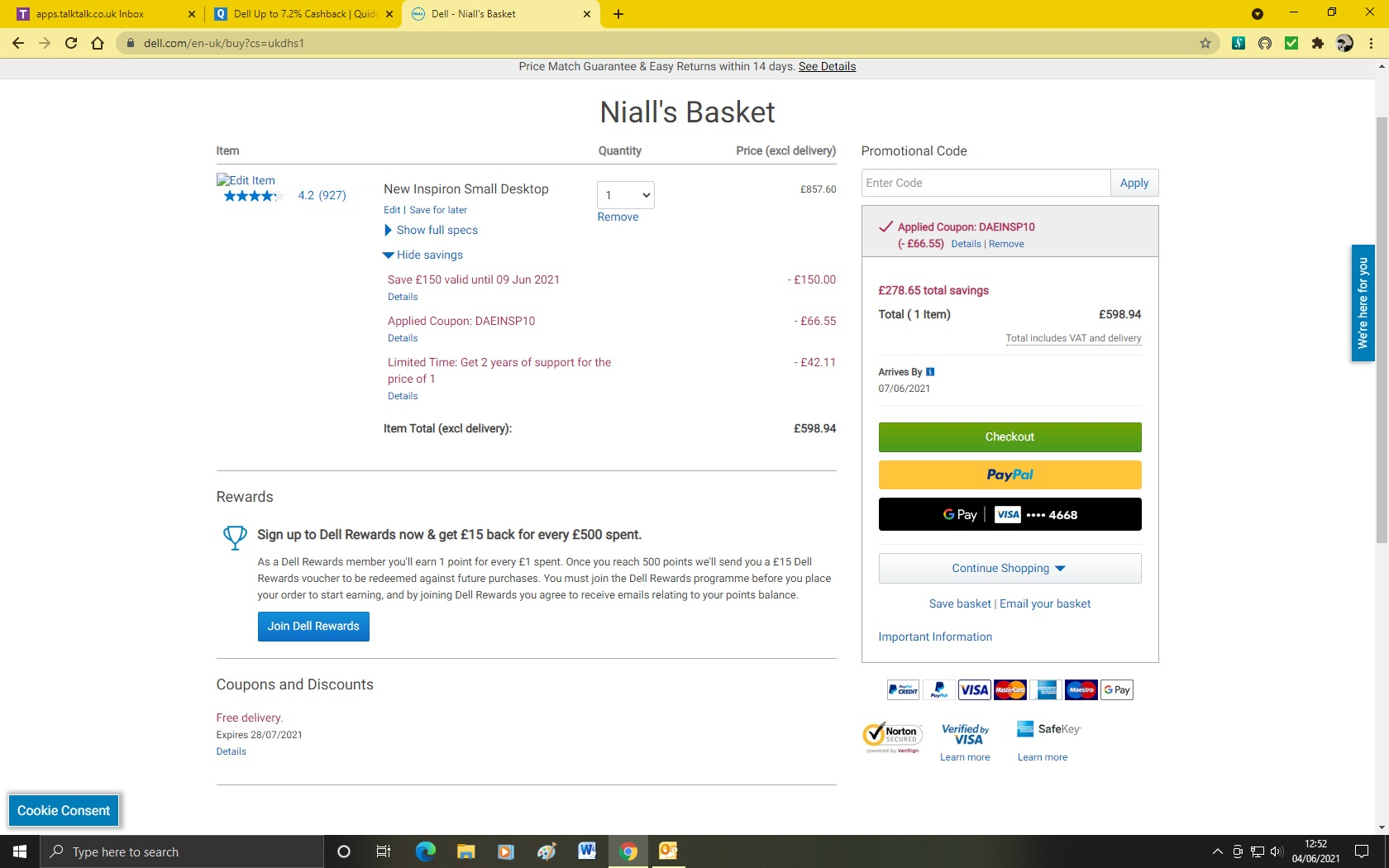Viewport: 1389px width, 868px height.
Task: Remove the Inspiron item from basket
Action: (x=618, y=217)
